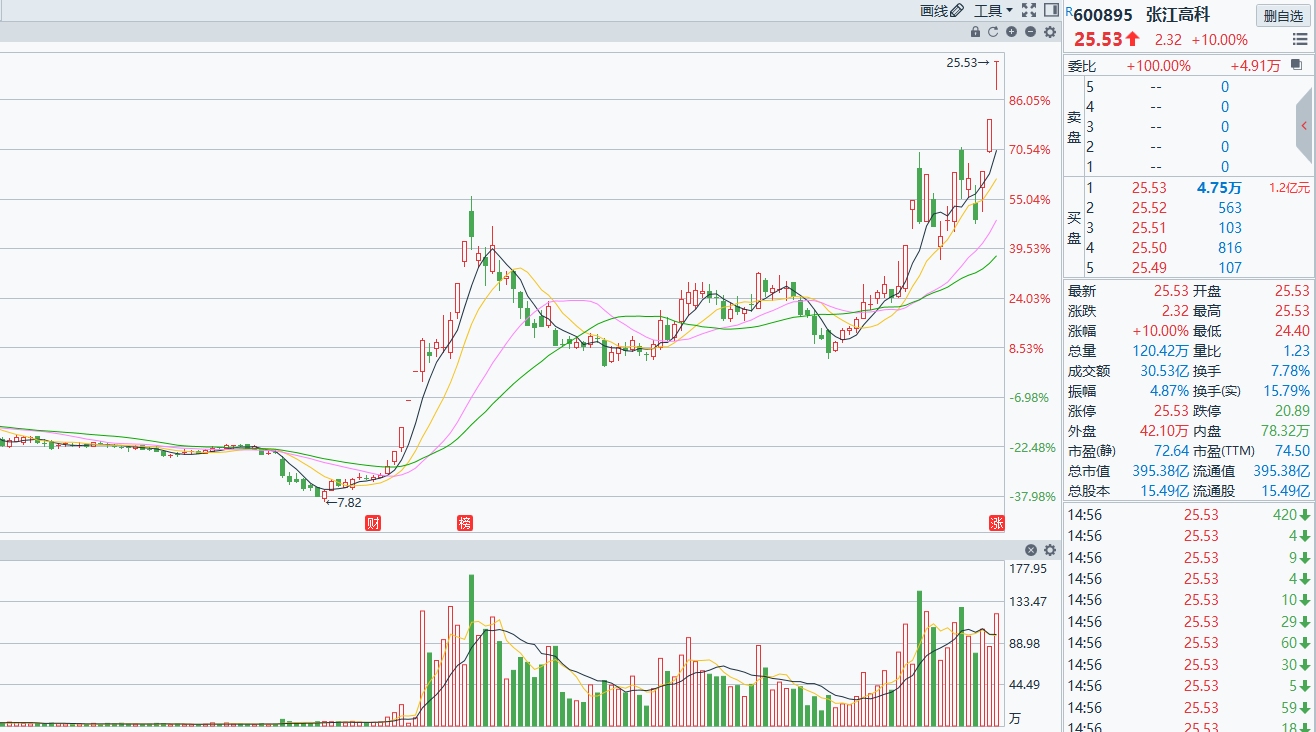Click the R margin-trading tag before 600895
The width and height of the screenshot is (1316, 732).
tap(1068, 12)
